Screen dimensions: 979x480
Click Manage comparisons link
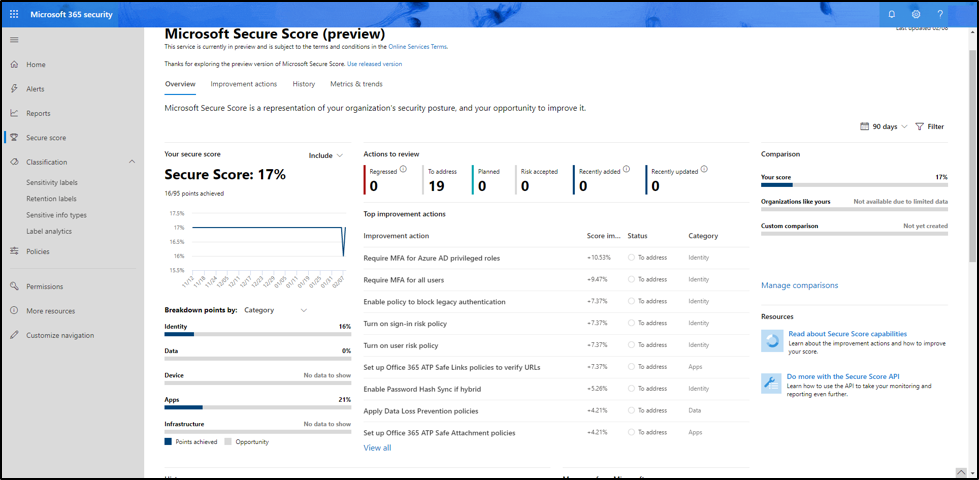coord(799,285)
